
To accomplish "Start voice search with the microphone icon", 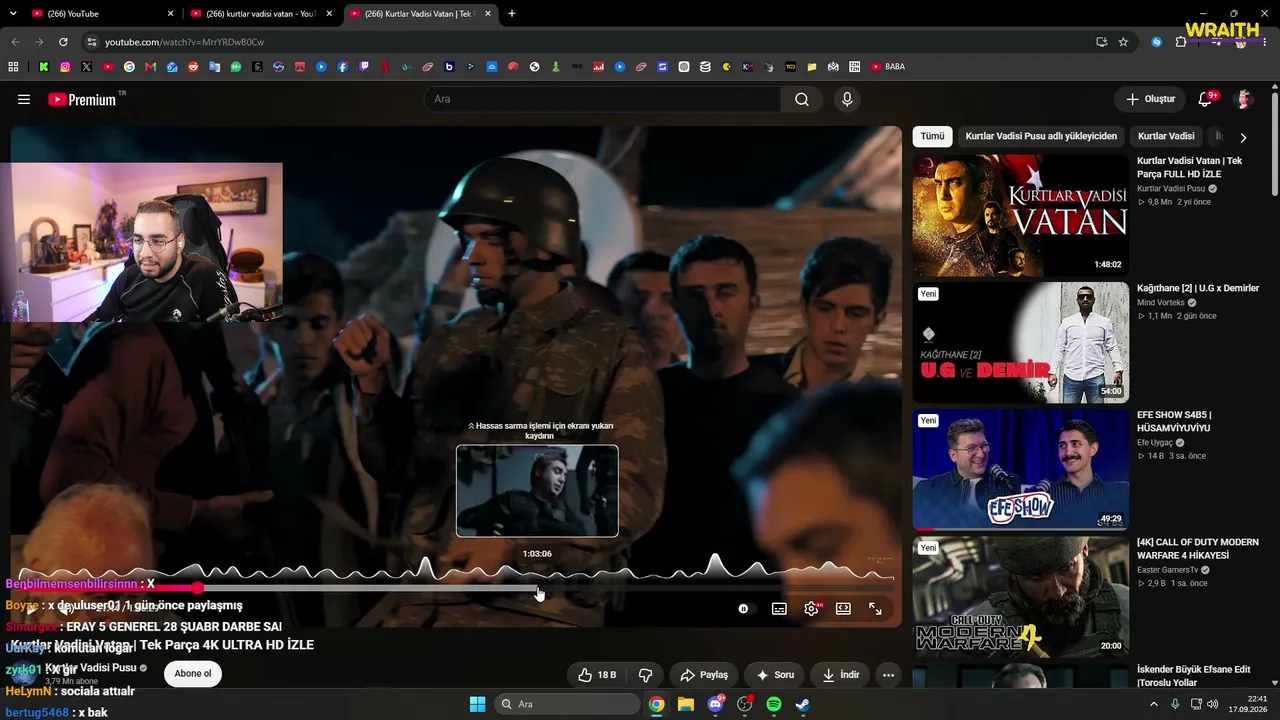I will click(x=847, y=99).
